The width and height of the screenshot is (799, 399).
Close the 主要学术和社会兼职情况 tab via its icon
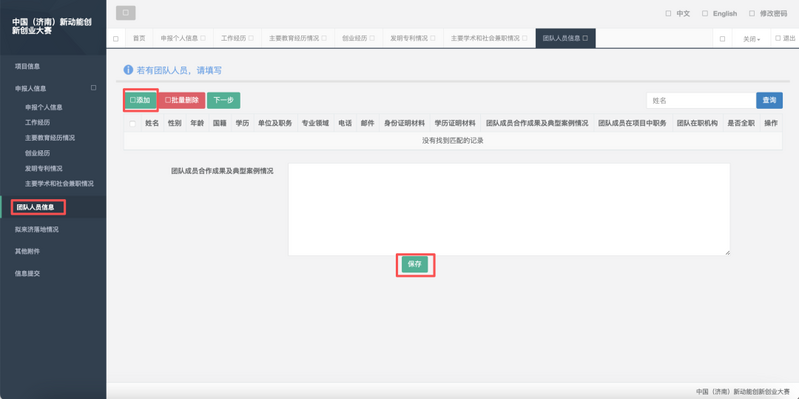(x=524, y=38)
